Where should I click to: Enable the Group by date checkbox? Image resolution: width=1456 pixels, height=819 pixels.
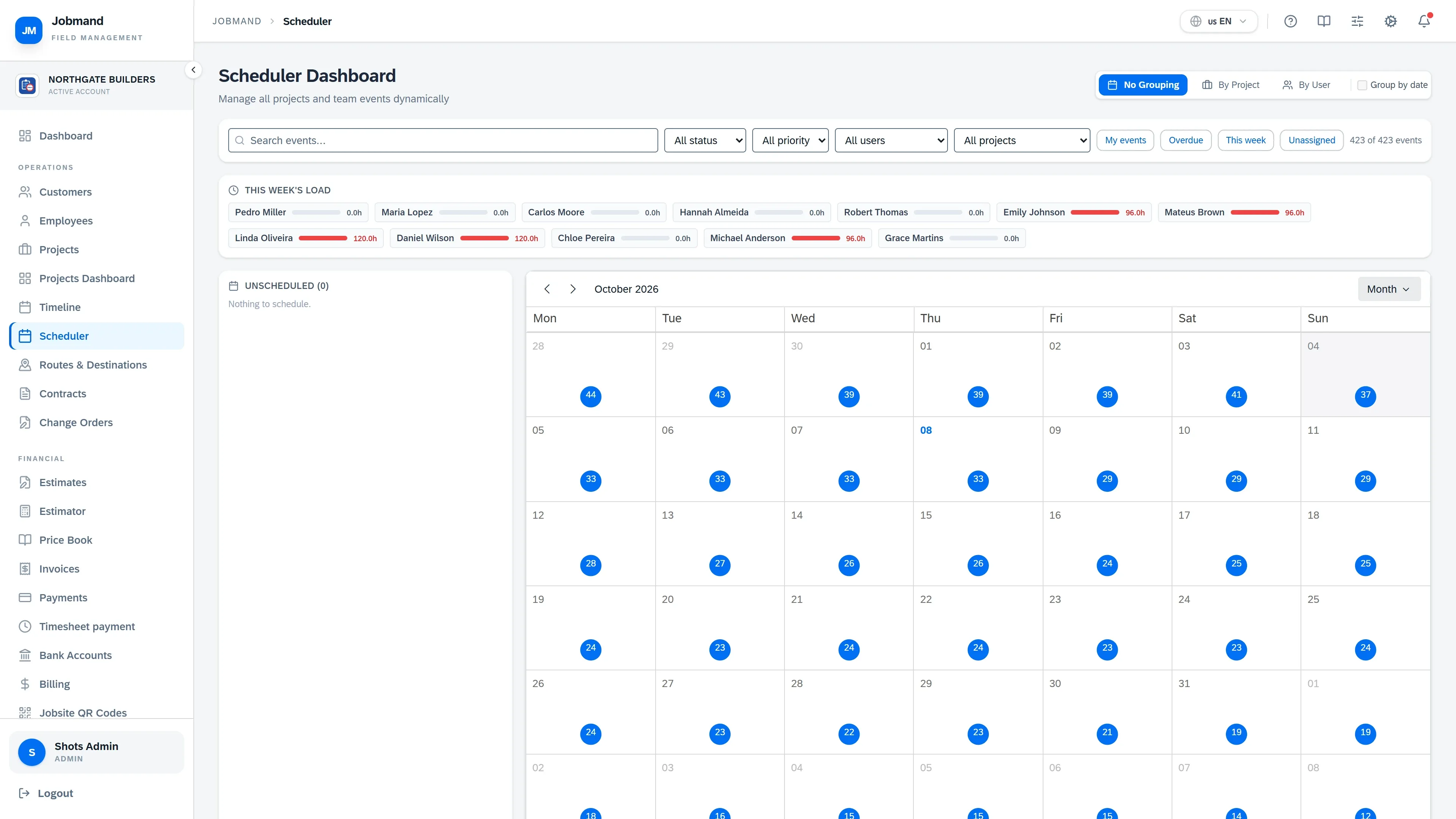tap(1362, 85)
